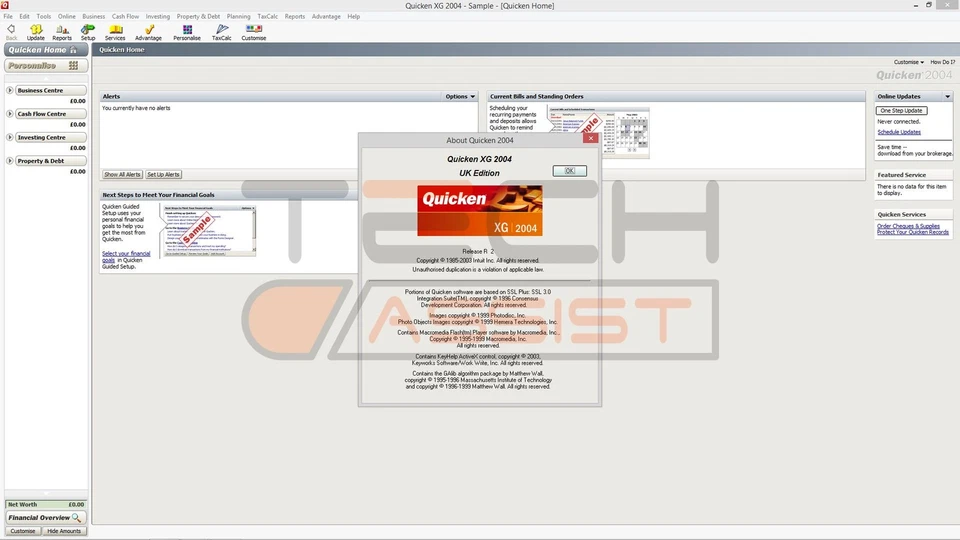
Task: Click Order Cheques & Supplies link
Action: (908, 226)
